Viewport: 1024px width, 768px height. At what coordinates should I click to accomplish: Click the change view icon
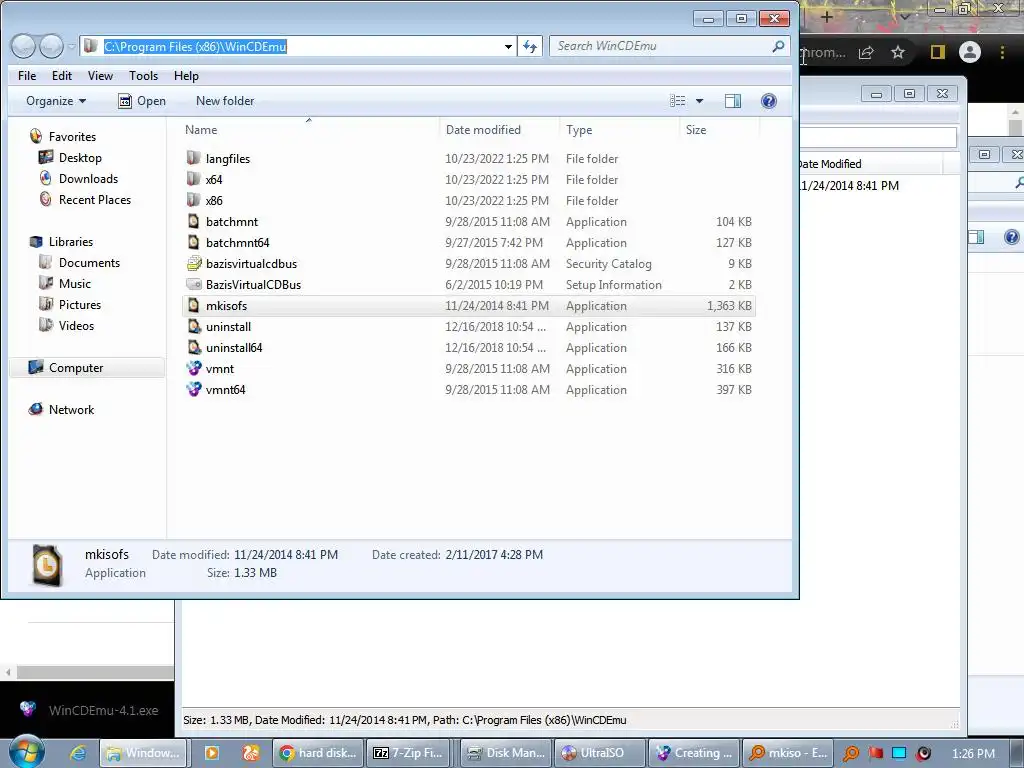click(678, 101)
